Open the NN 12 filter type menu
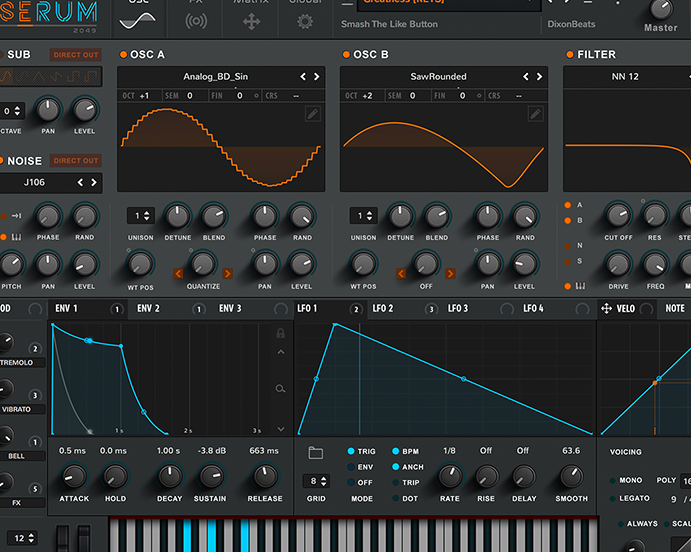Screen dimensions: 691x552 point(627,76)
